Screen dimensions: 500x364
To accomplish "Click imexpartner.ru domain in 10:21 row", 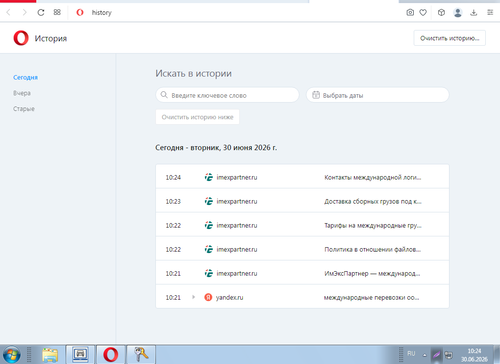I will (237, 273).
